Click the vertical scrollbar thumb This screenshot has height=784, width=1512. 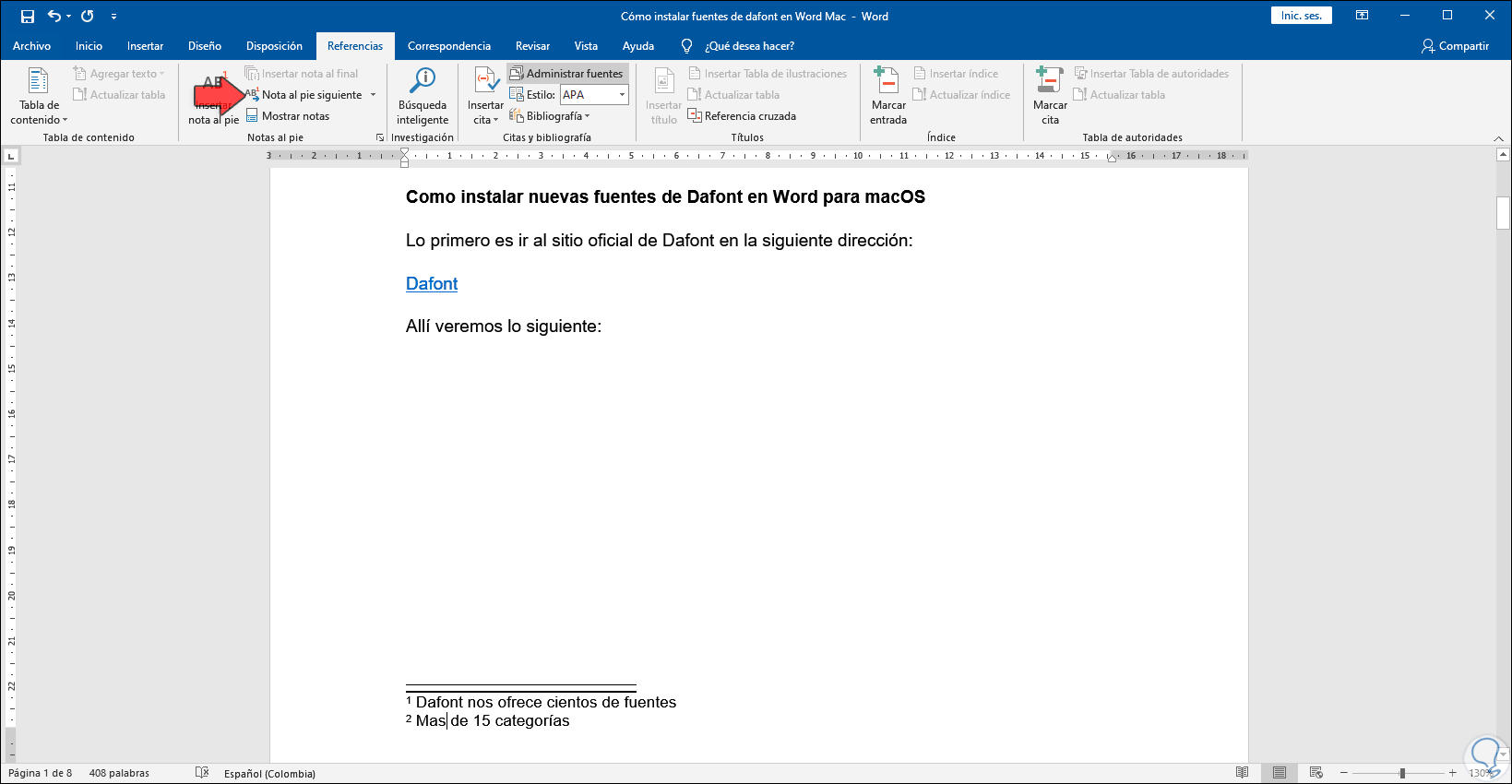click(1504, 213)
